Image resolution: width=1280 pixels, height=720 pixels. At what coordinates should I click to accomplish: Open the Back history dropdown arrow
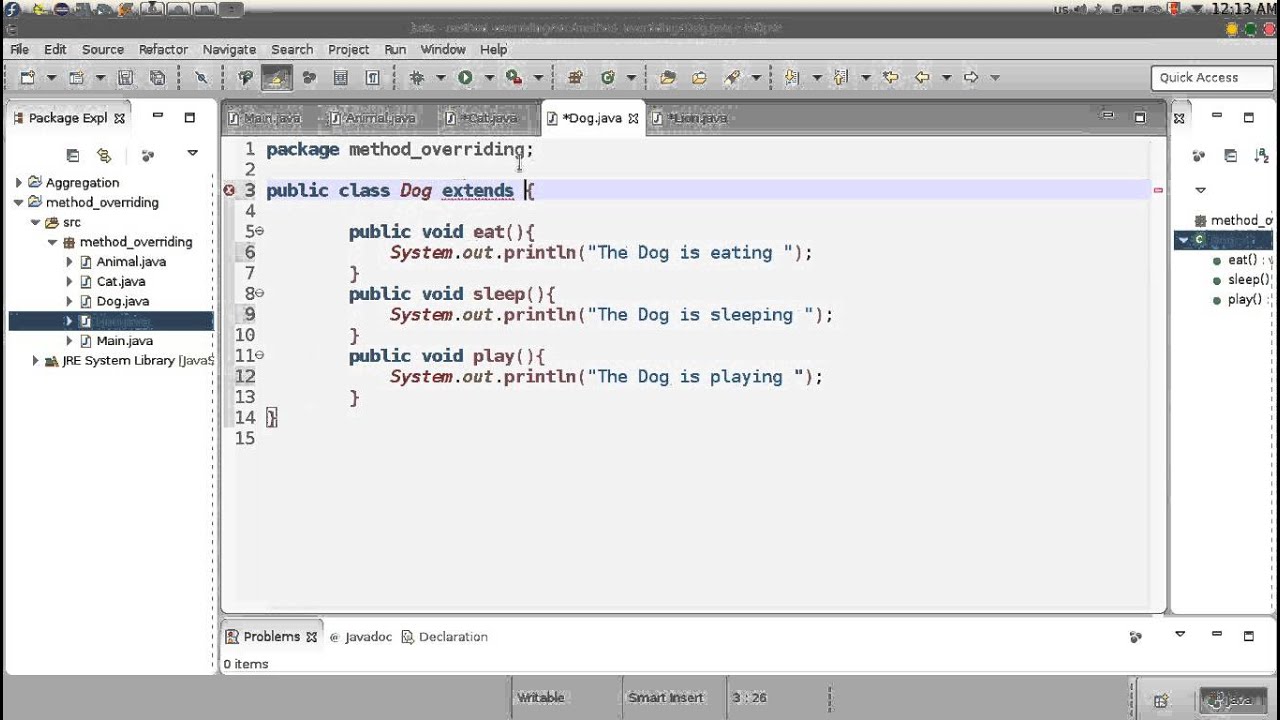(x=946, y=77)
